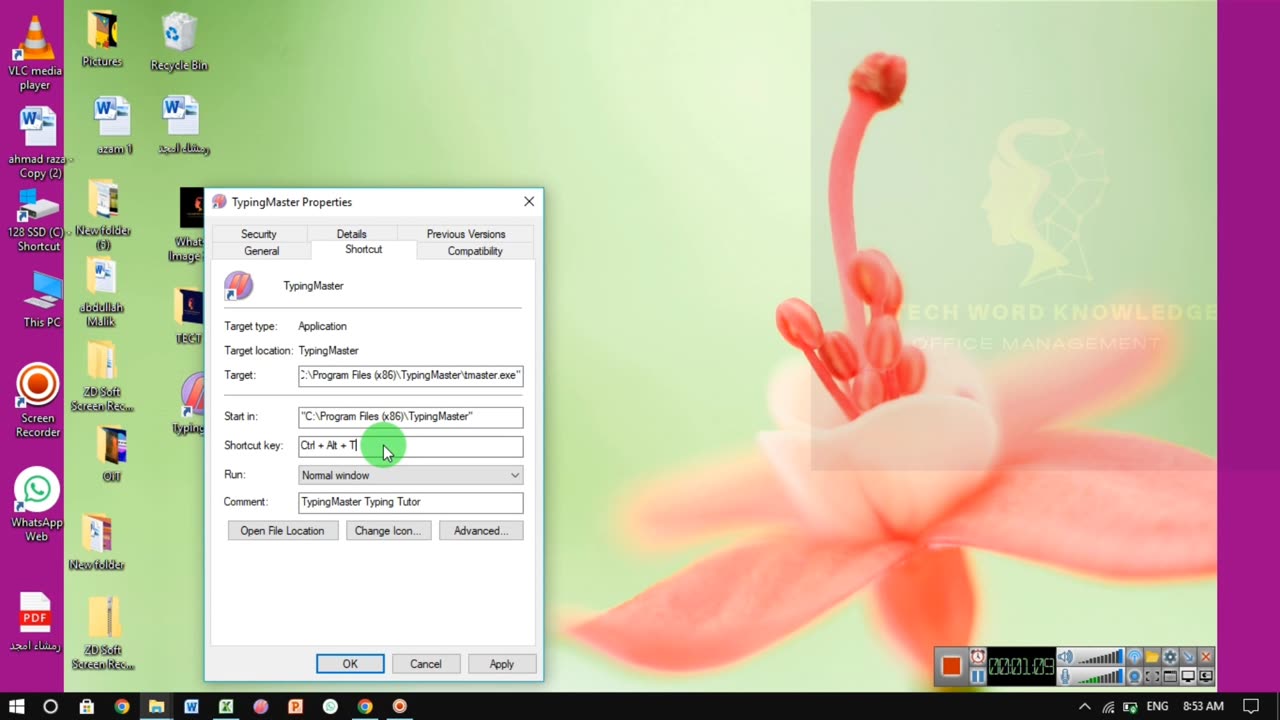Open the alarm clock schedule icon in recorder
This screenshot has width=1280, height=720.
click(978, 656)
